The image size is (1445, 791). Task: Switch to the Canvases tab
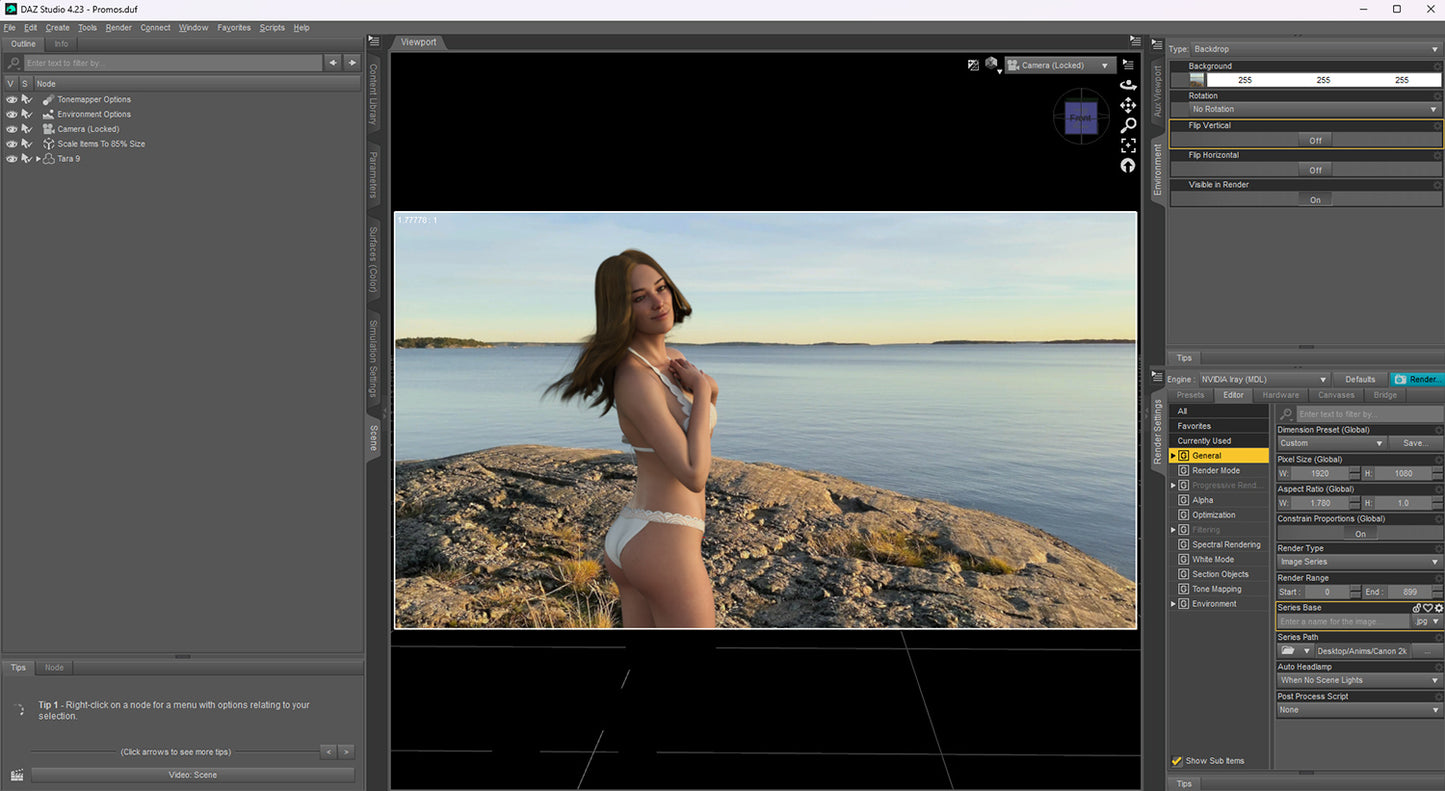pyautogui.click(x=1336, y=395)
